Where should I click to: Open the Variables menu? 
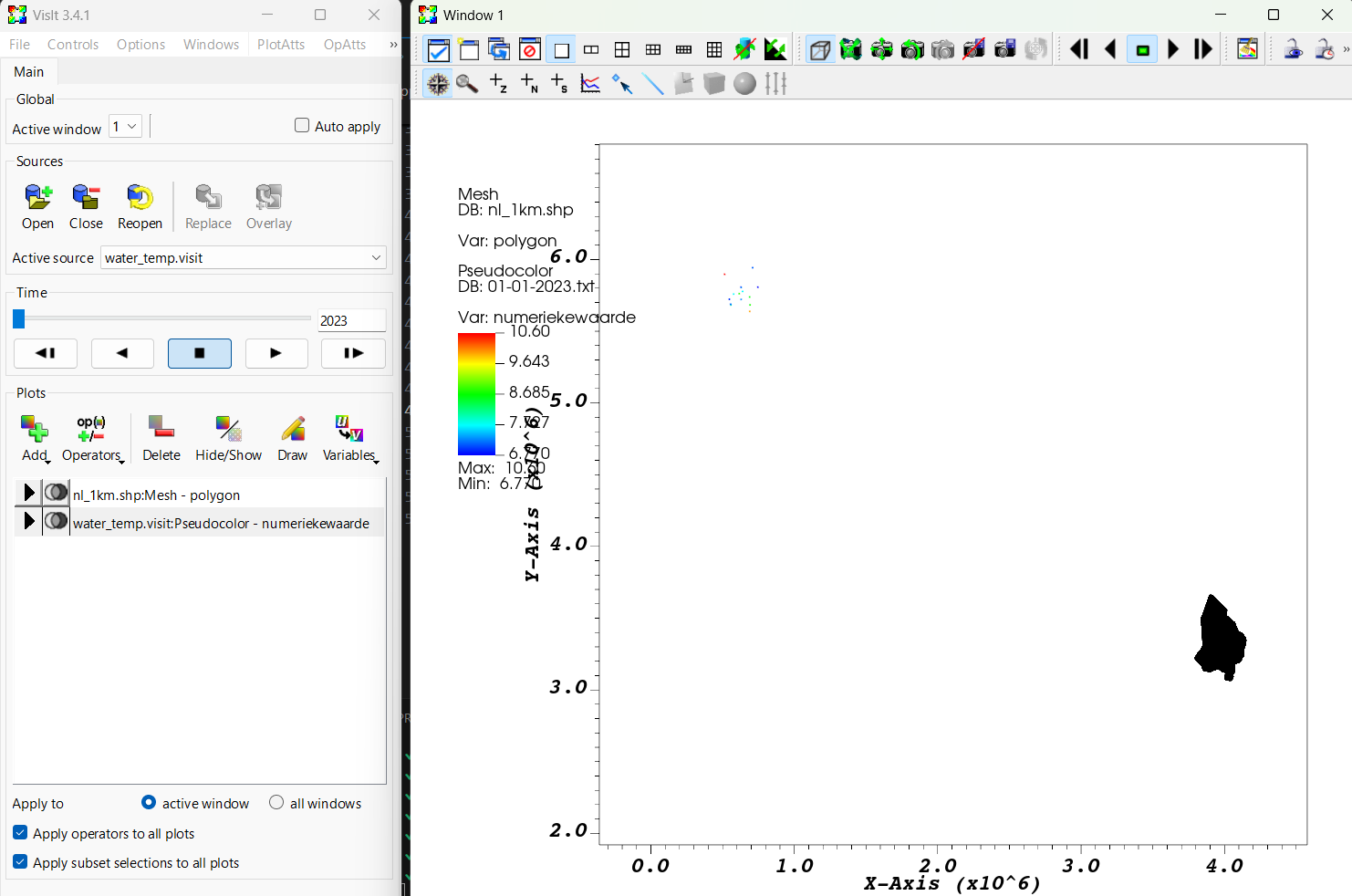click(x=350, y=438)
